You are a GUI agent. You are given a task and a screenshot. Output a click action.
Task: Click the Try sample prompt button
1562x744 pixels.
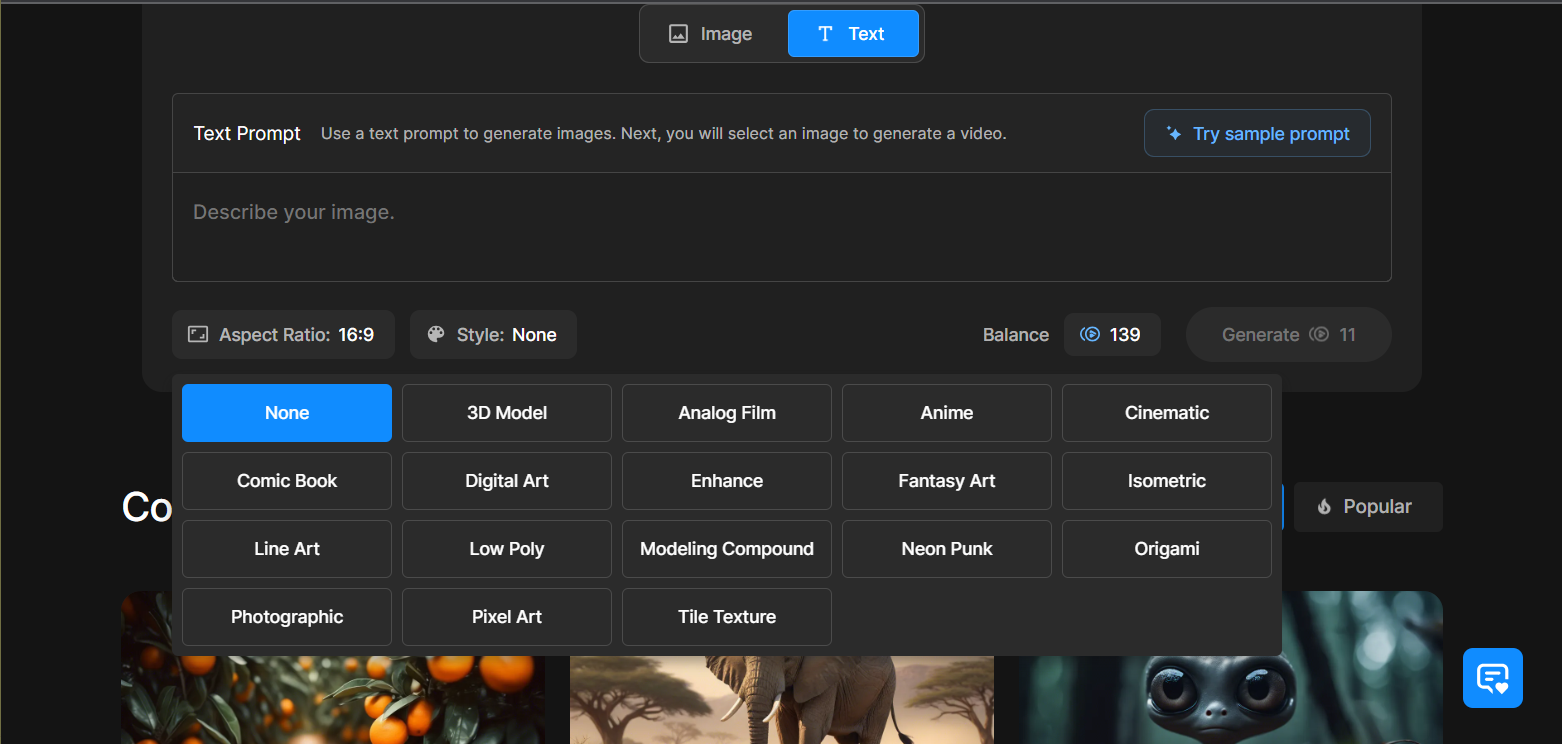[1257, 133]
